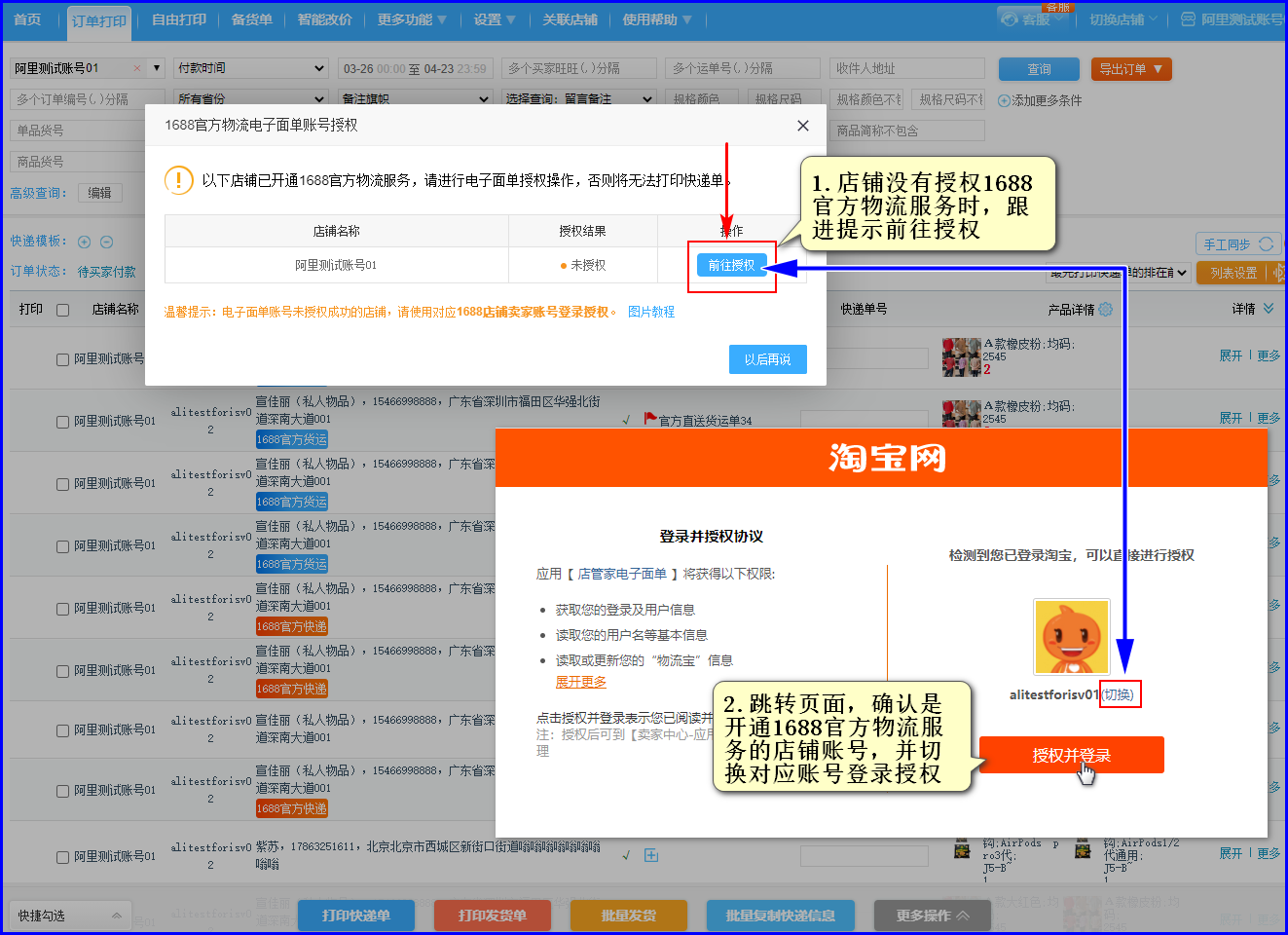Open the 列表设置 button
The width and height of the screenshot is (1288, 935).
tap(1233, 273)
